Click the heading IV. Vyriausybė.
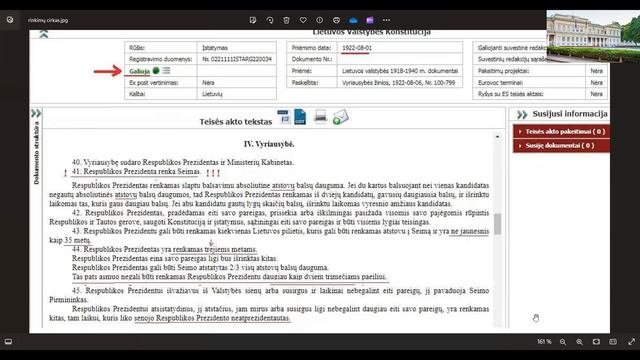Screen dimensions: 640x360 point(269,144)
